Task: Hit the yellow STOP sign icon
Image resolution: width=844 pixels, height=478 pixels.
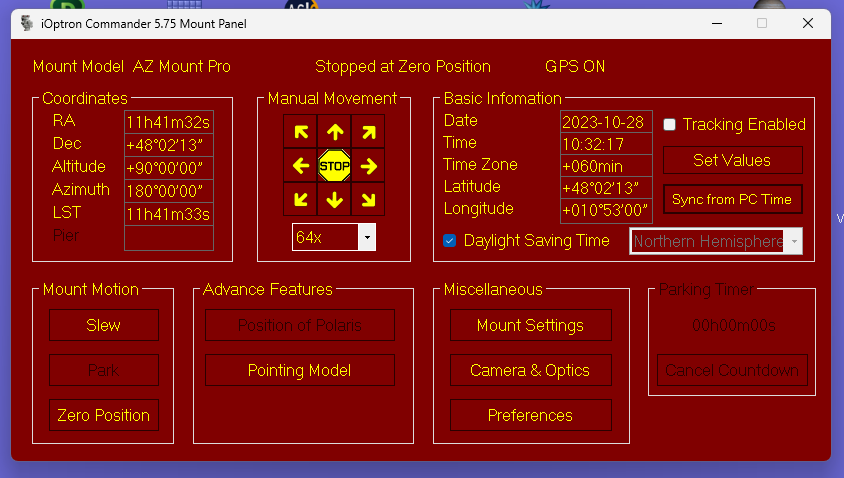Action: coord(335,166)
